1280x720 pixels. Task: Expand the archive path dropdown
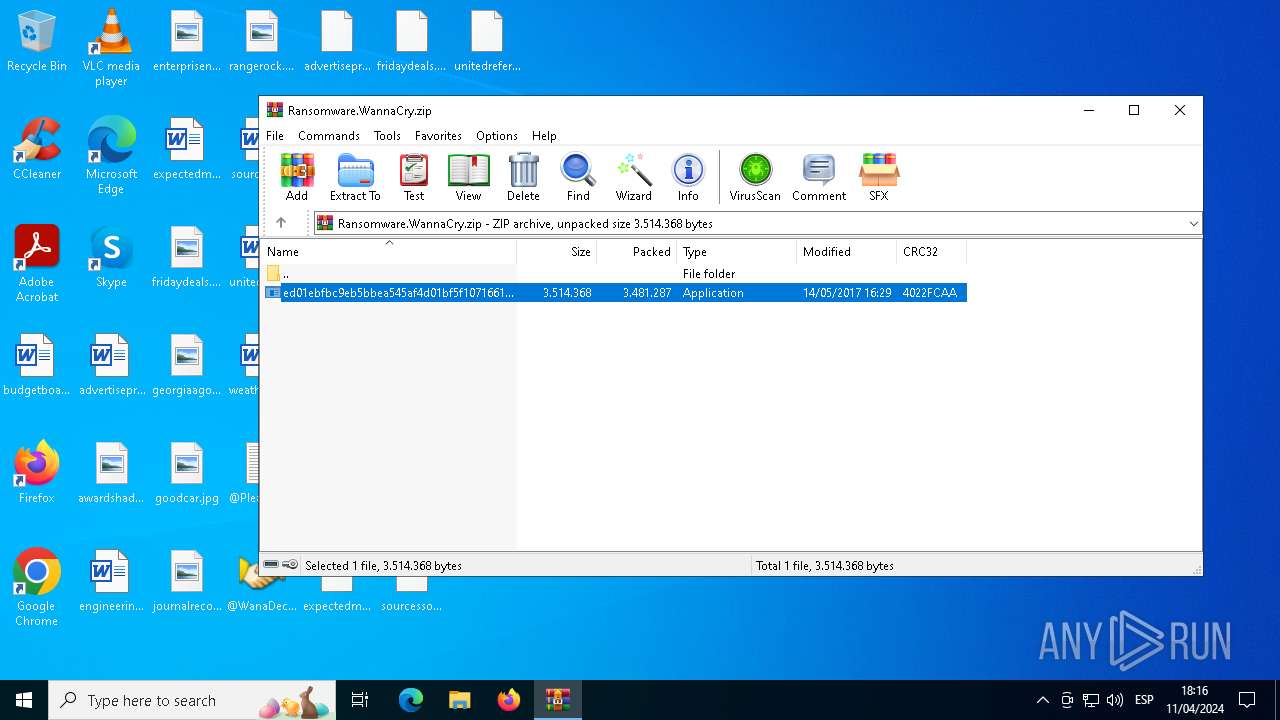pos(1193,224)
